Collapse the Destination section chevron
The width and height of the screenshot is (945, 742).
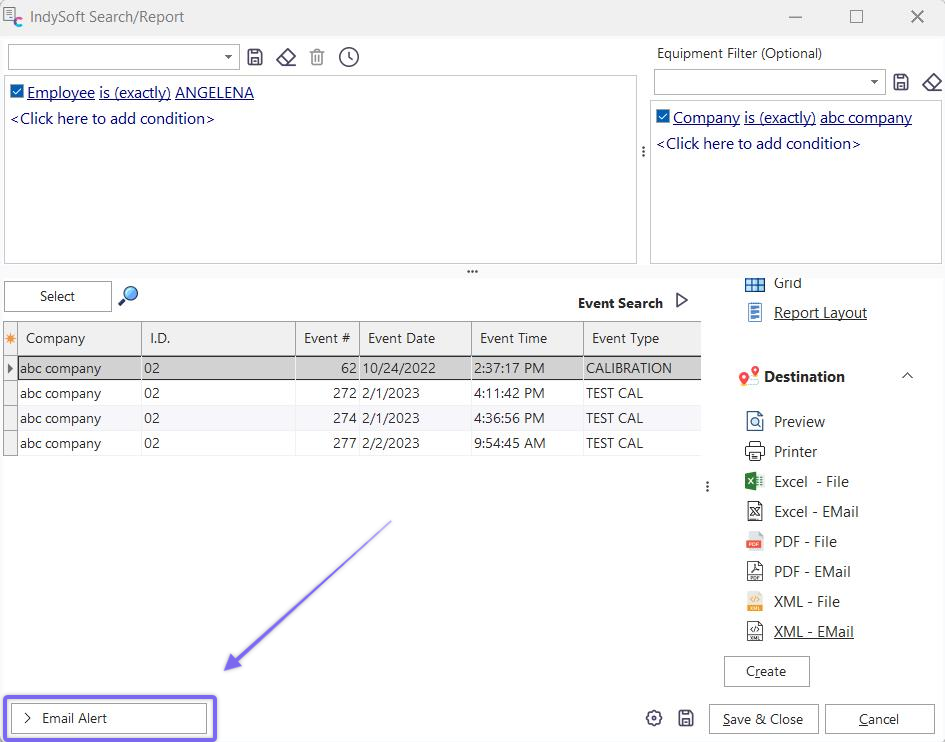(x=907, y=376)
